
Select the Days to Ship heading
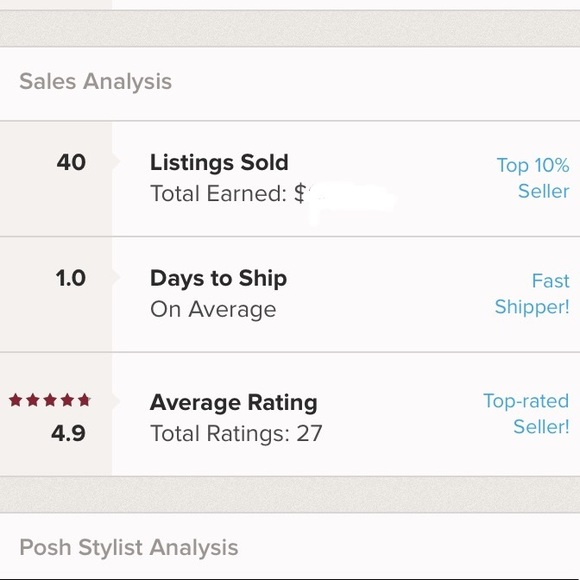[218, 279]
